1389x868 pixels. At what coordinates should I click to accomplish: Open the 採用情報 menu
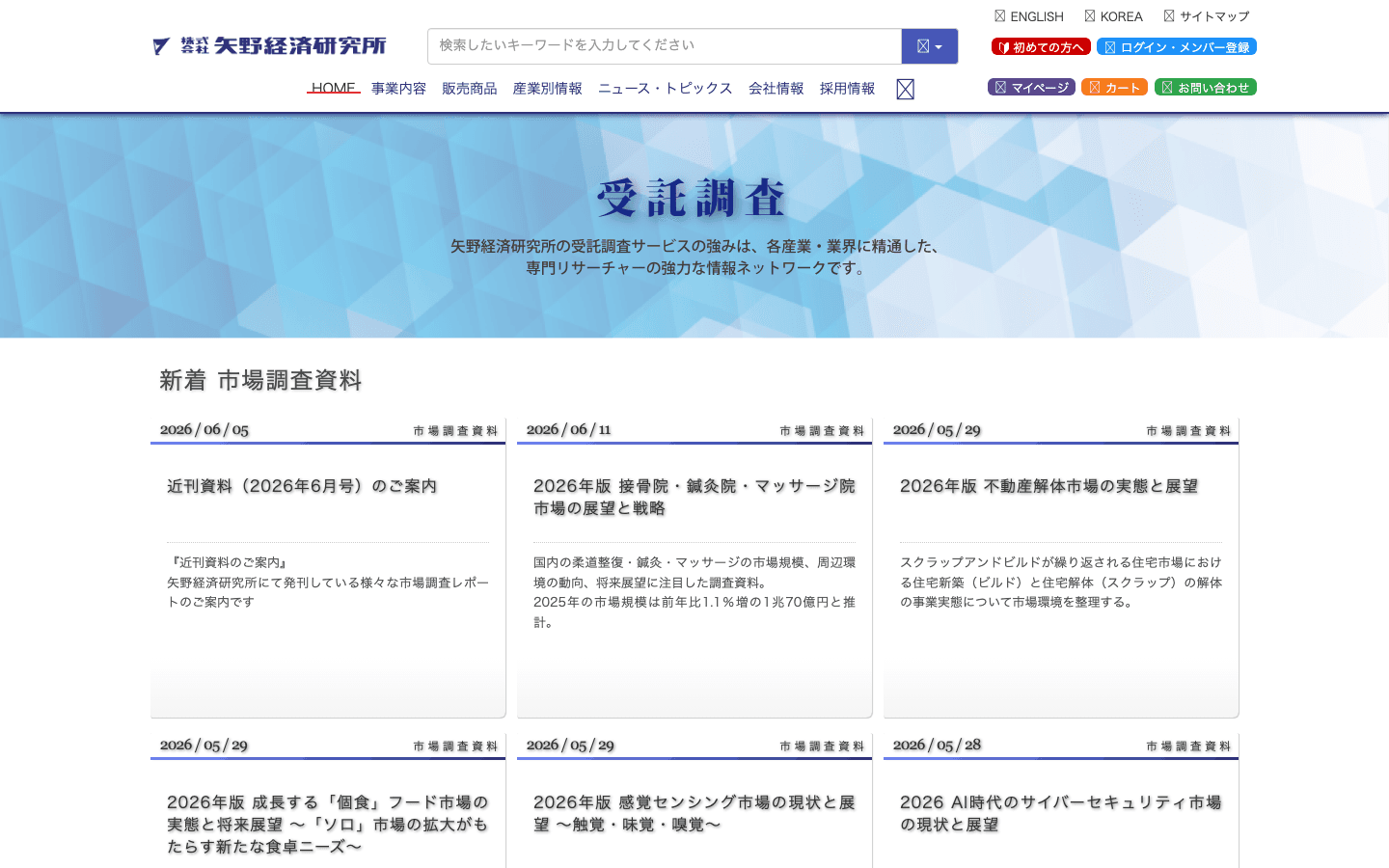848,88
